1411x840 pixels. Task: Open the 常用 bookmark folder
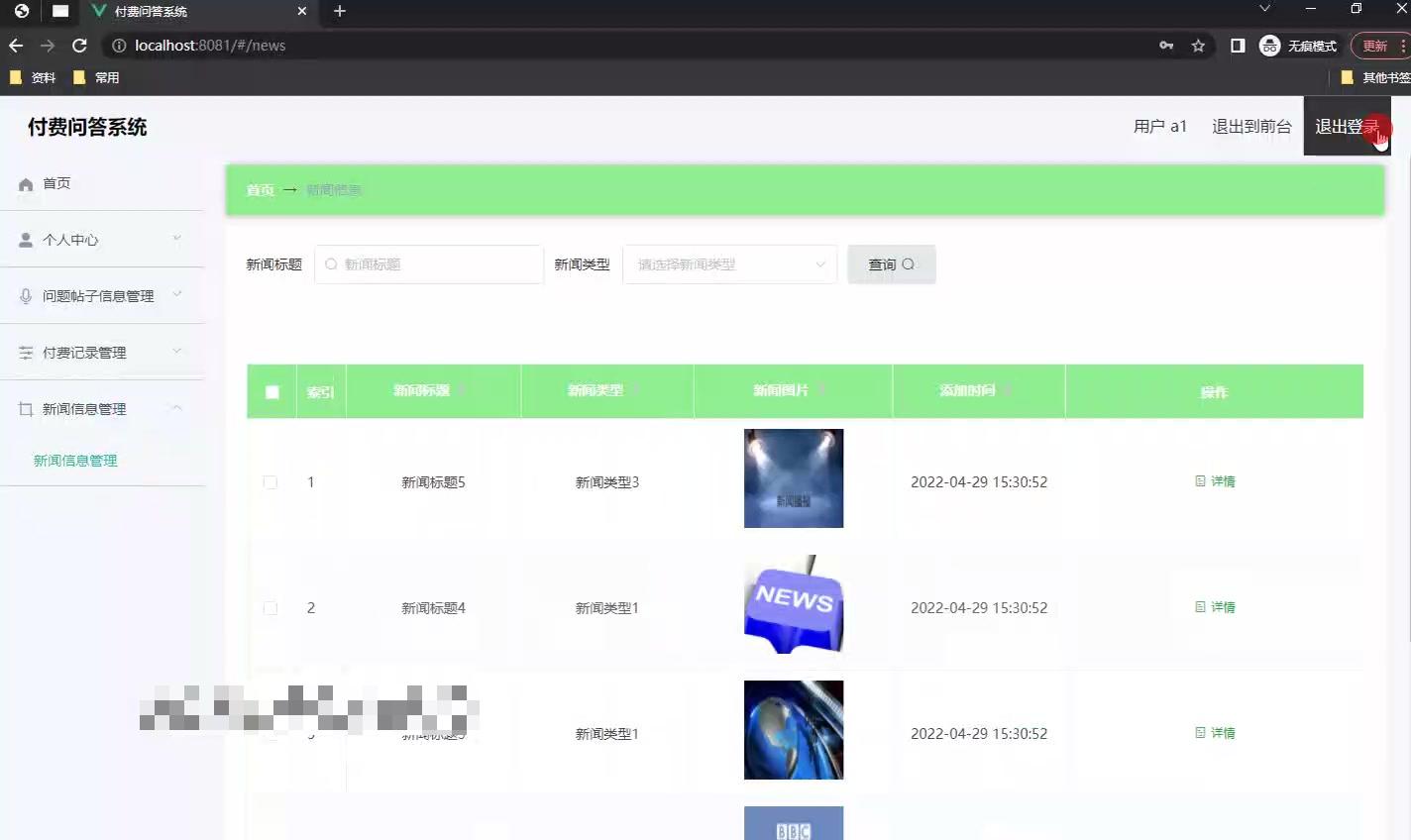point(96,77)
